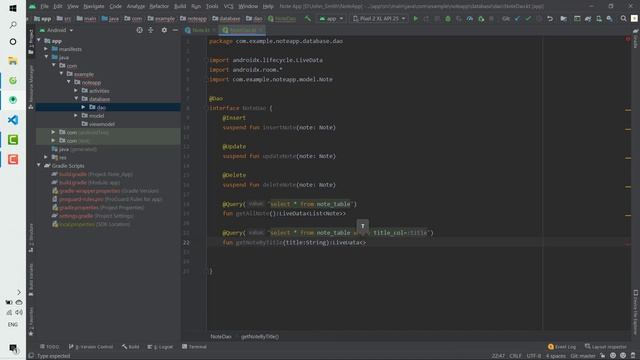Open the VCS menu
Screen dimensions: 640x360
pos(229,7)
